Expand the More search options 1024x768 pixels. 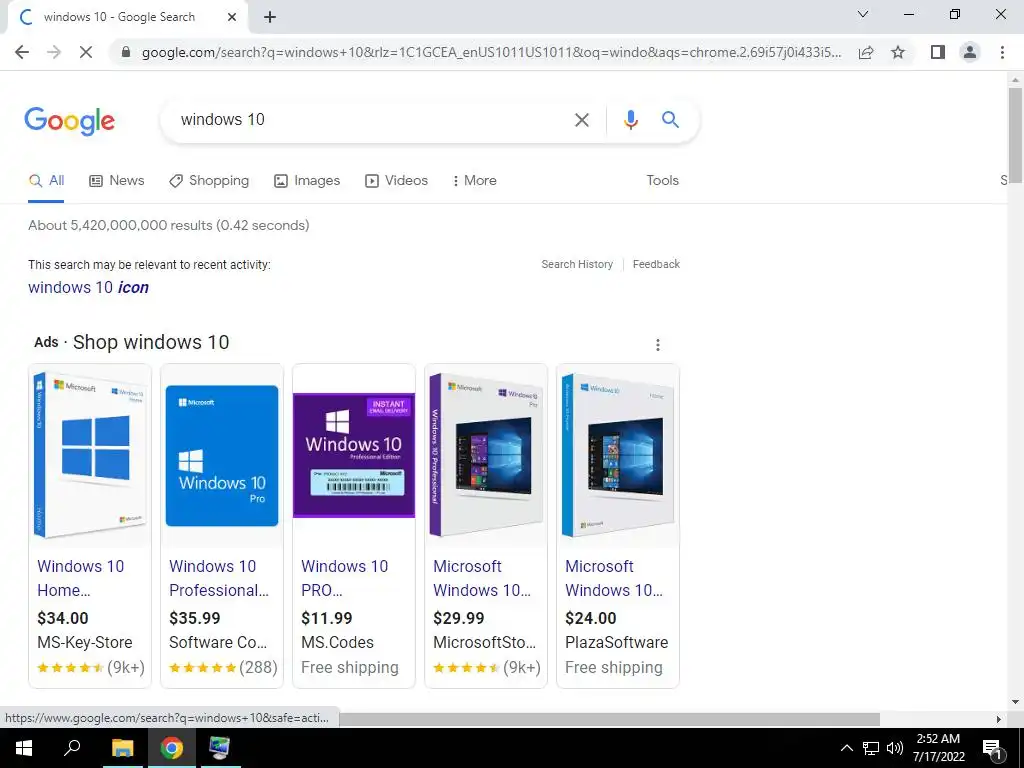474,181
